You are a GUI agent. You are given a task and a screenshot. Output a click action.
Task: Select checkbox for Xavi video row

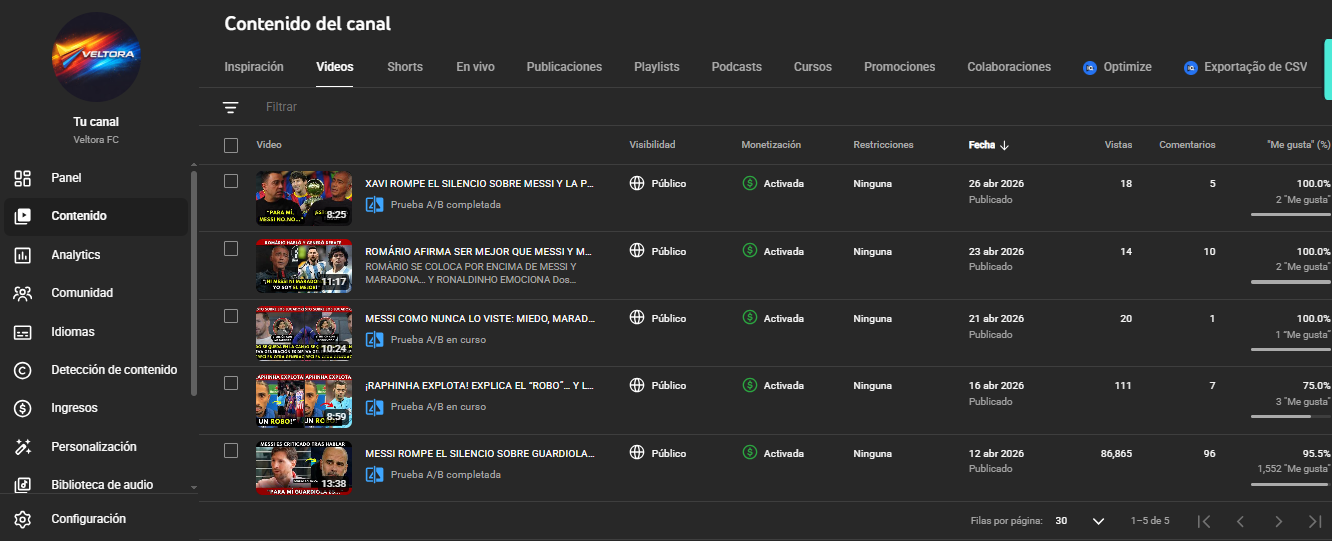pyautogui.click(x=231, y=181)
